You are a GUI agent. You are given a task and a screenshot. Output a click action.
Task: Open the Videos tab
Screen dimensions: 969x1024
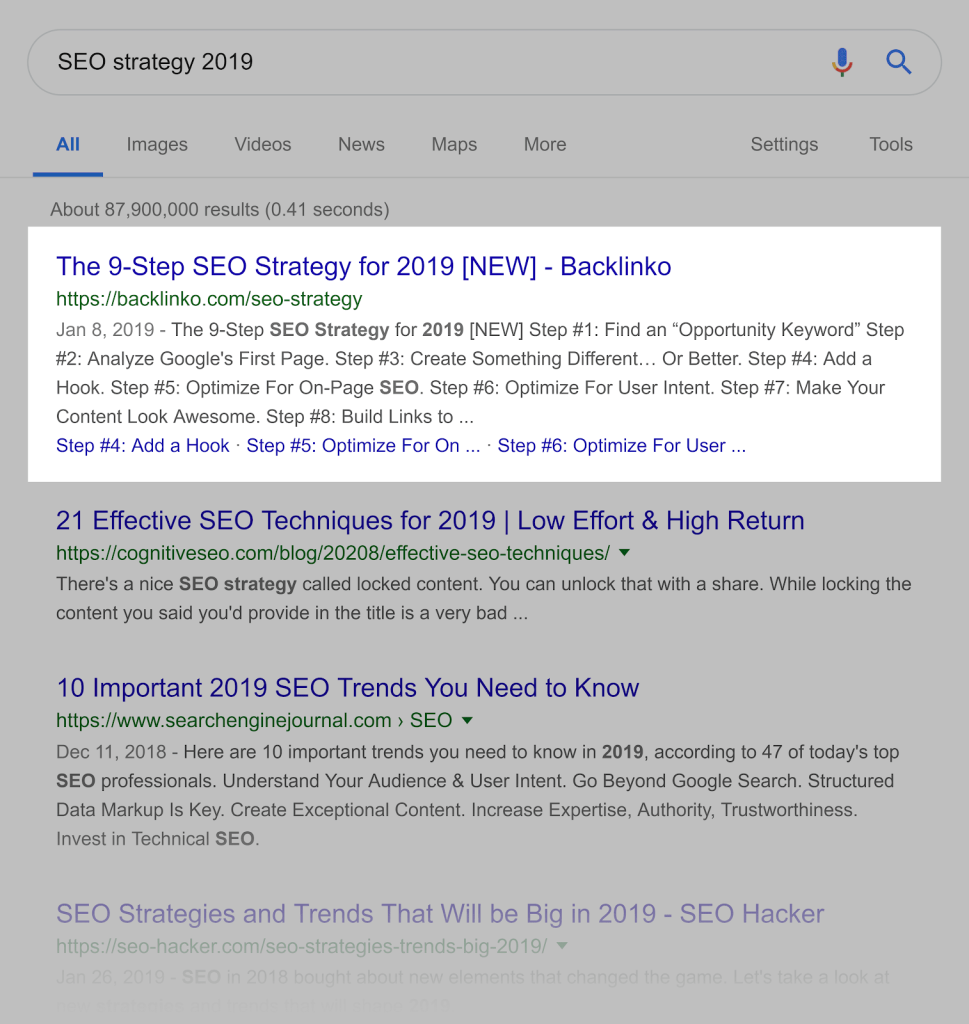click(263, 144)
